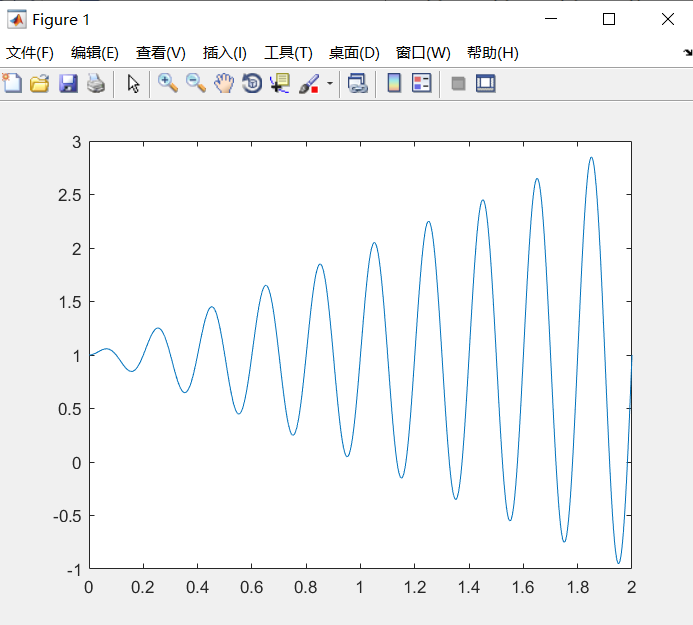The image size is (693, 625).
Task: Open file using folder toolbar icon
Action: (x=40, y=83)
